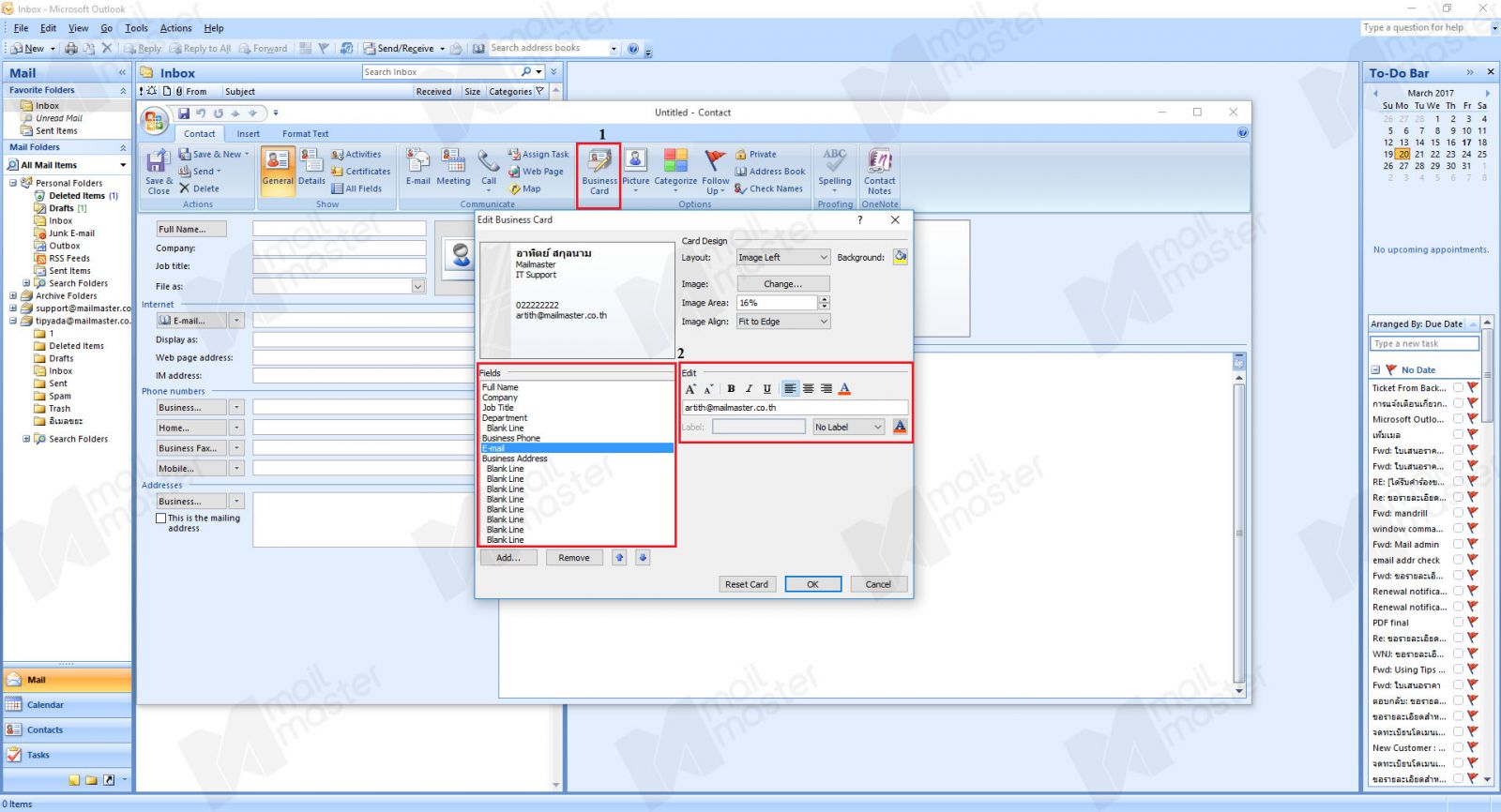Click the Change... image button
The image size is (1501, 812).
(x=782, y=284)
